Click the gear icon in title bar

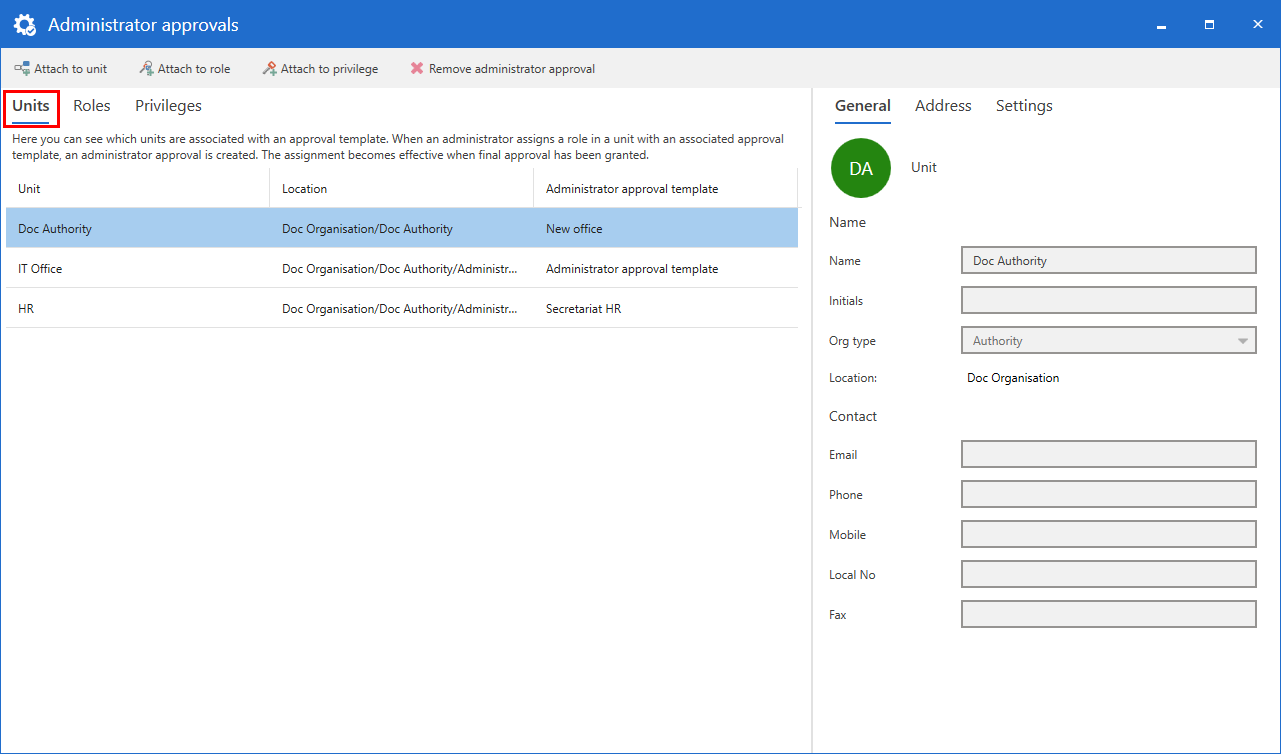25,25
